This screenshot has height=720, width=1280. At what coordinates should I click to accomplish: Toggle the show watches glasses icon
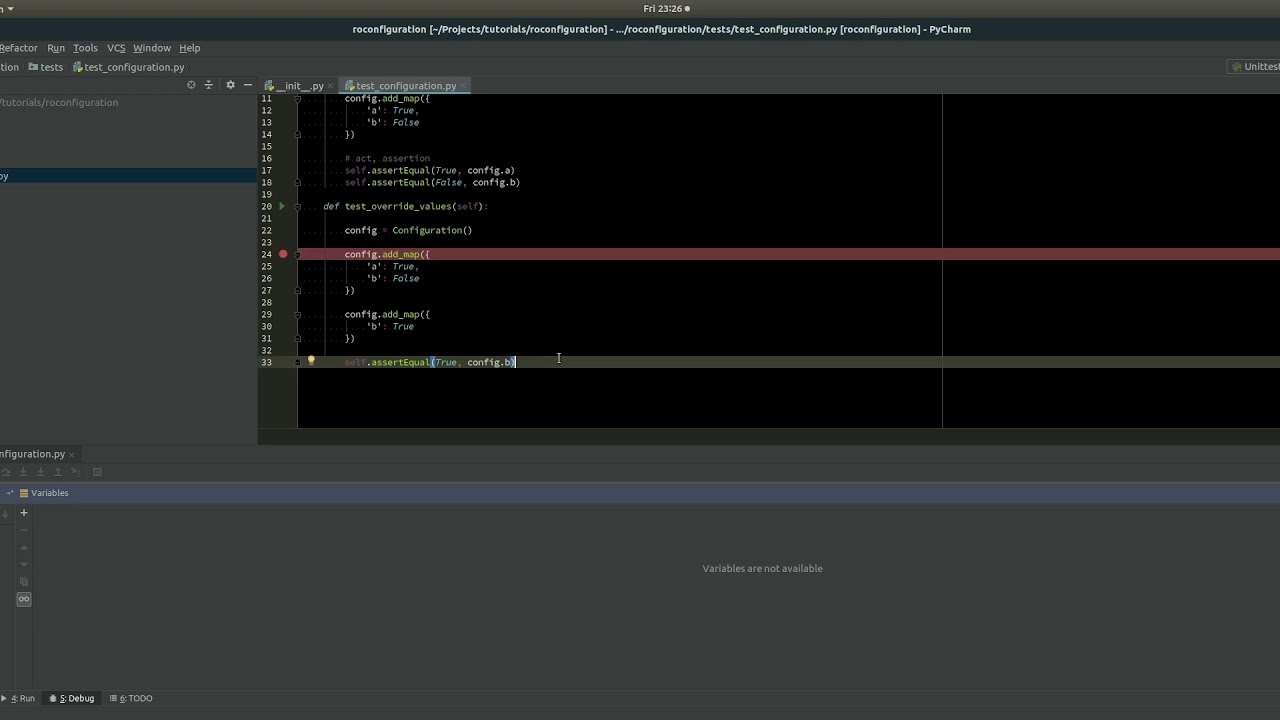[24, 599]
